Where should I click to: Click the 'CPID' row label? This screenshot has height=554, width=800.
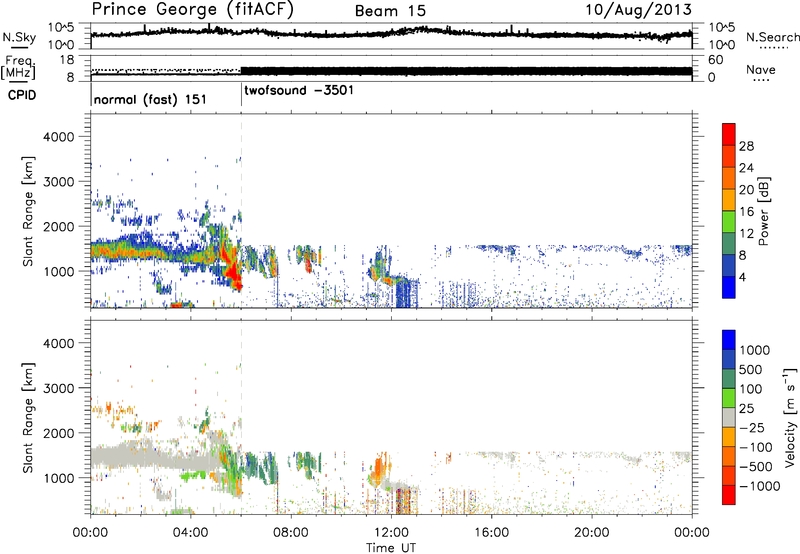[22, 95]
